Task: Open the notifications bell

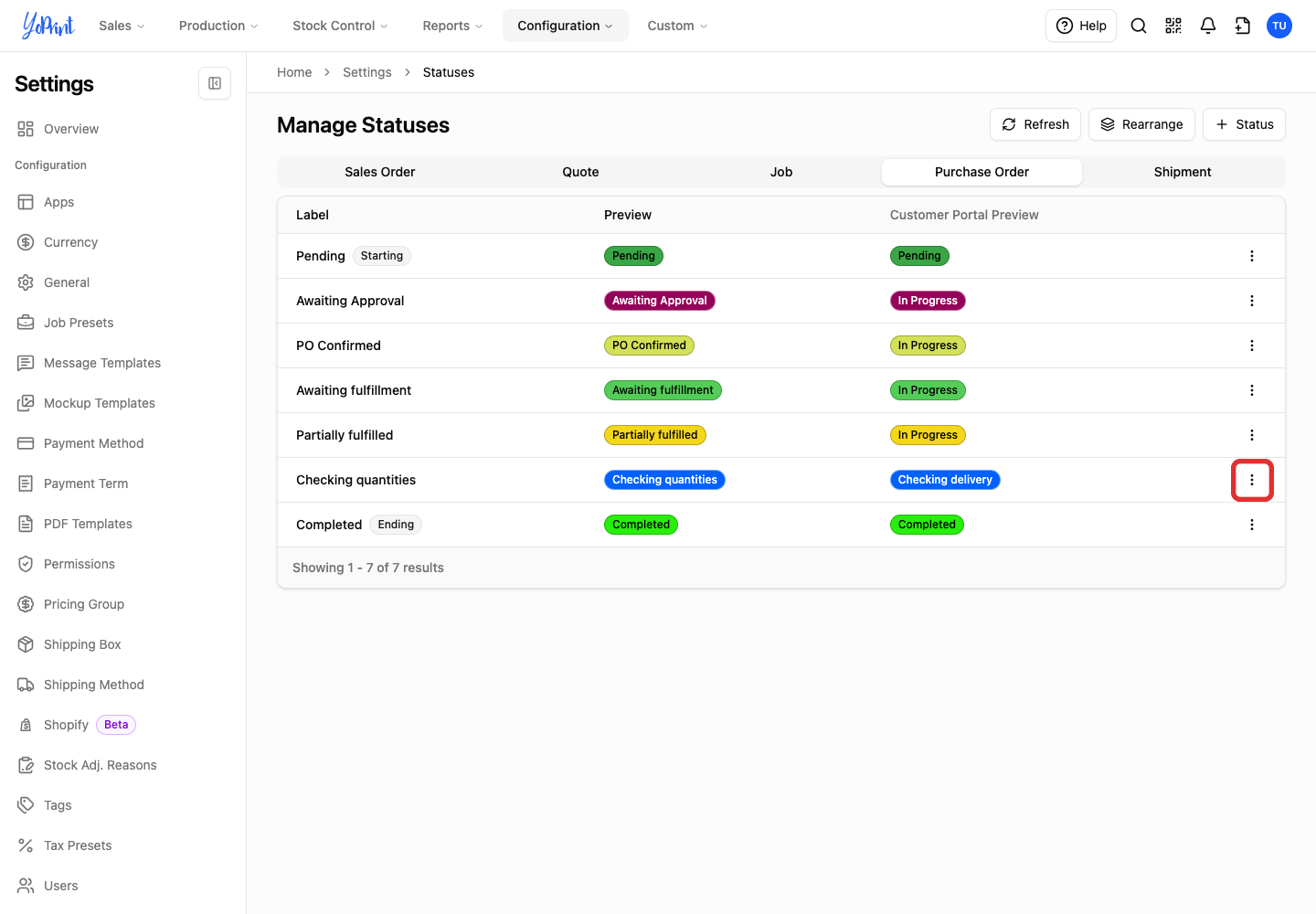Action: click(x=1208, y=26)
